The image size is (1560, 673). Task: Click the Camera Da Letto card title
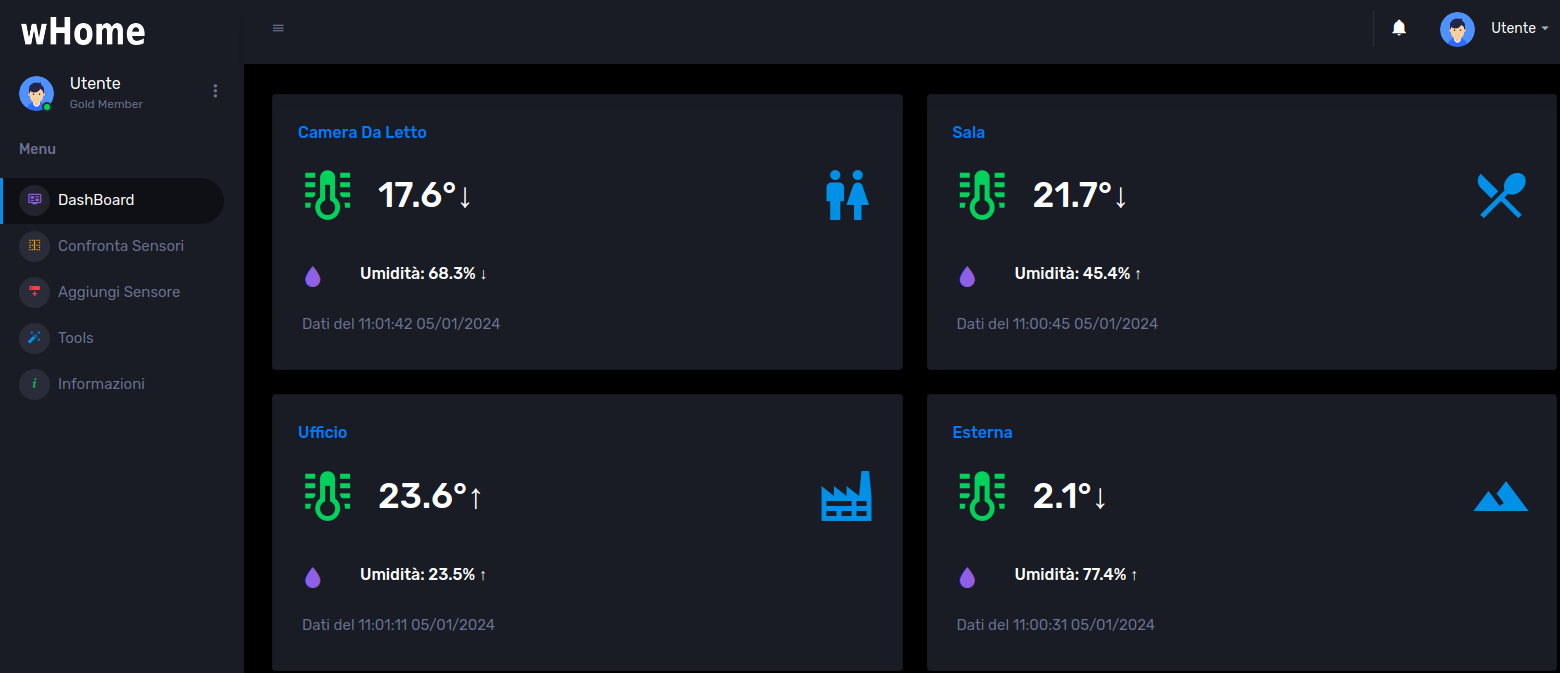coord(362,132)
